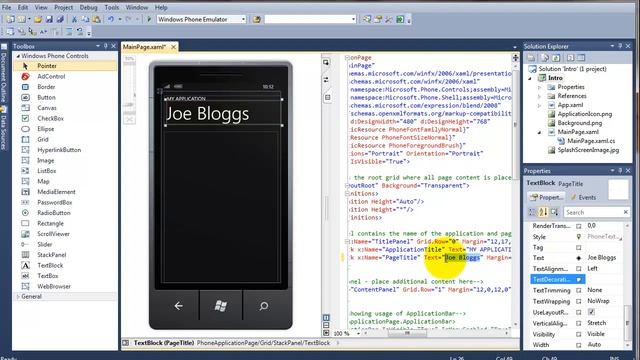Select the Border control in Toolbox
Screen dimensions: 640x360
coord(65,87)
